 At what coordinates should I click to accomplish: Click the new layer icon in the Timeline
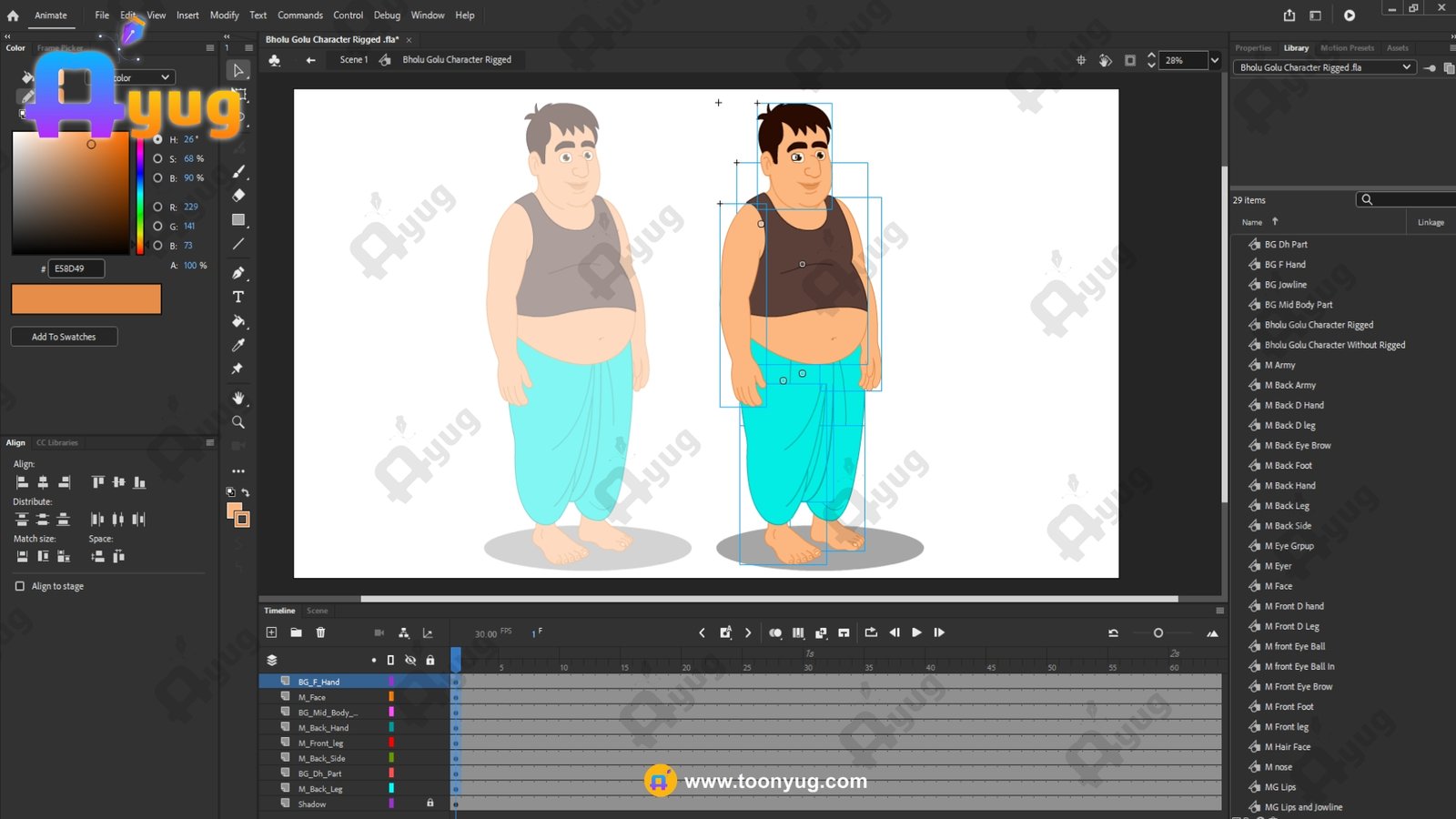point(271,632)
